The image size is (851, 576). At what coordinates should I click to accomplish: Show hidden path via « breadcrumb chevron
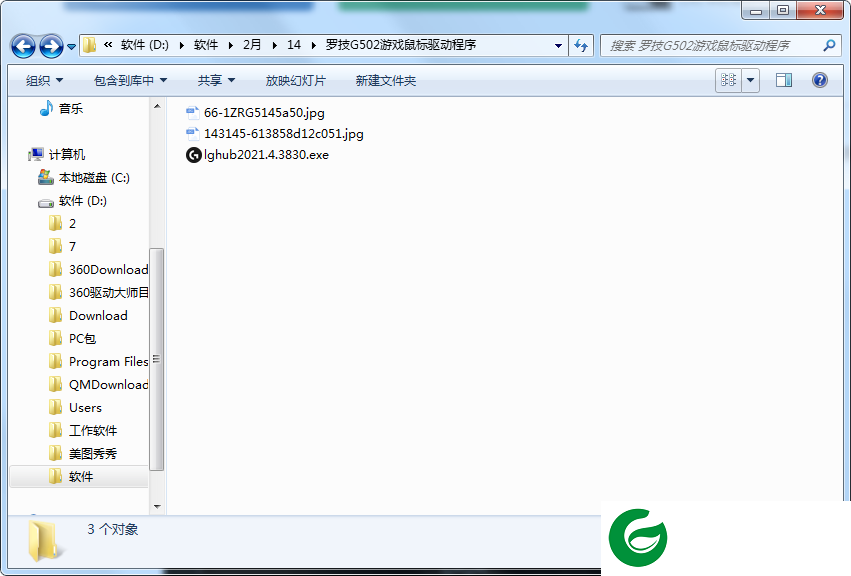(x=108, y=45)
